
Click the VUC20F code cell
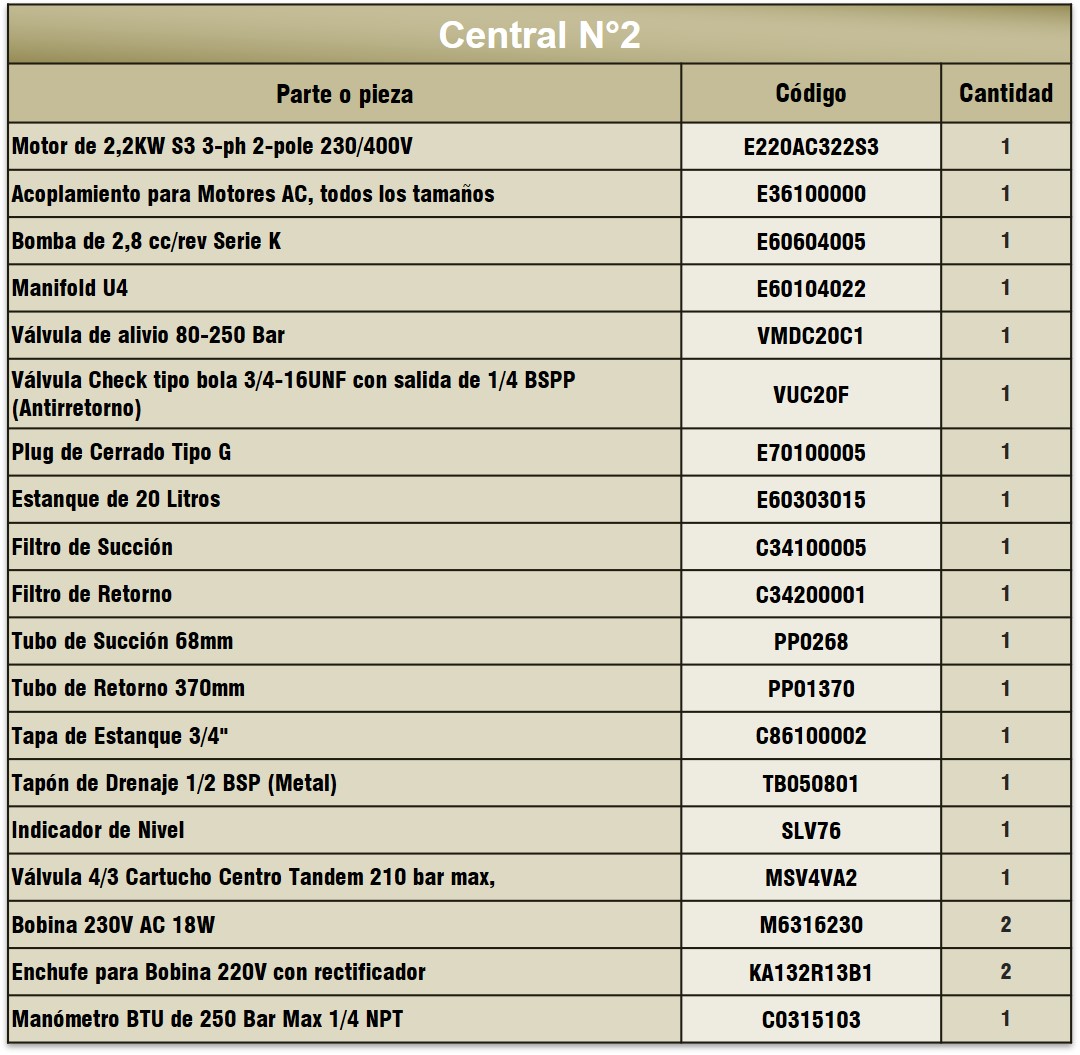(811, 394)
